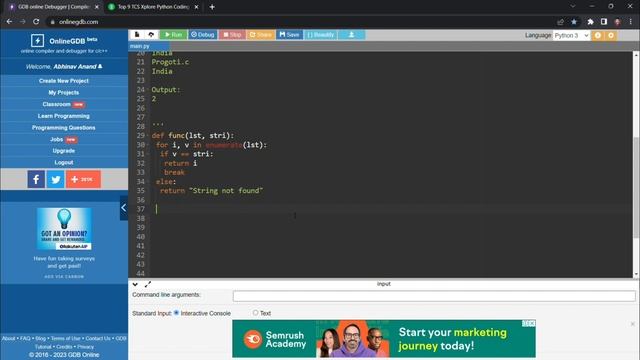This screenshot has height=360, width=640.
Task: Toggle the browser side panel icon
Action: pos(604,22)
